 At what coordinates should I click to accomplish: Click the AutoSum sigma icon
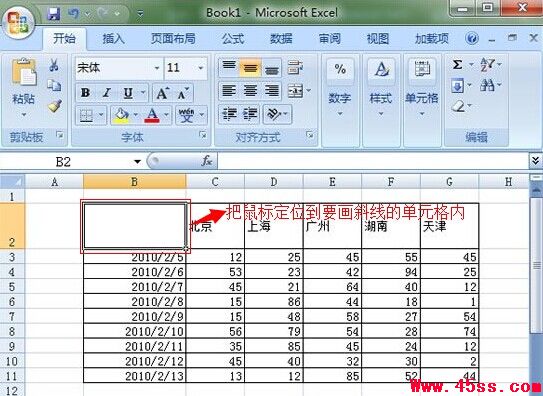pos(457,65)
